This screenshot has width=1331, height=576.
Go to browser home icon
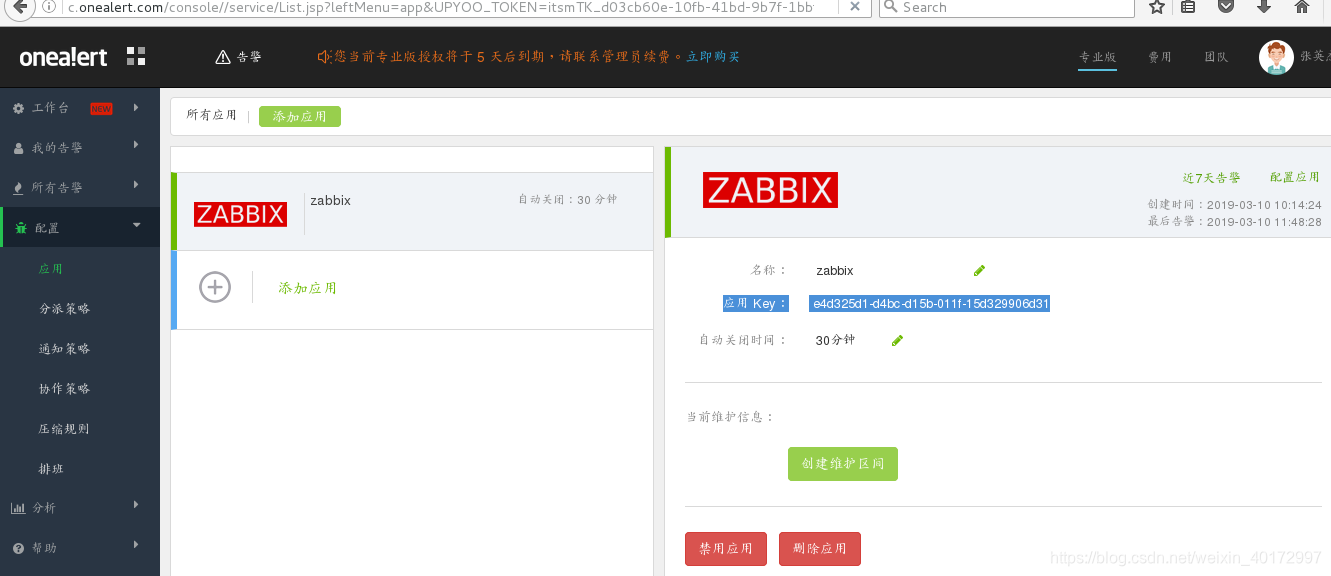1302,7
